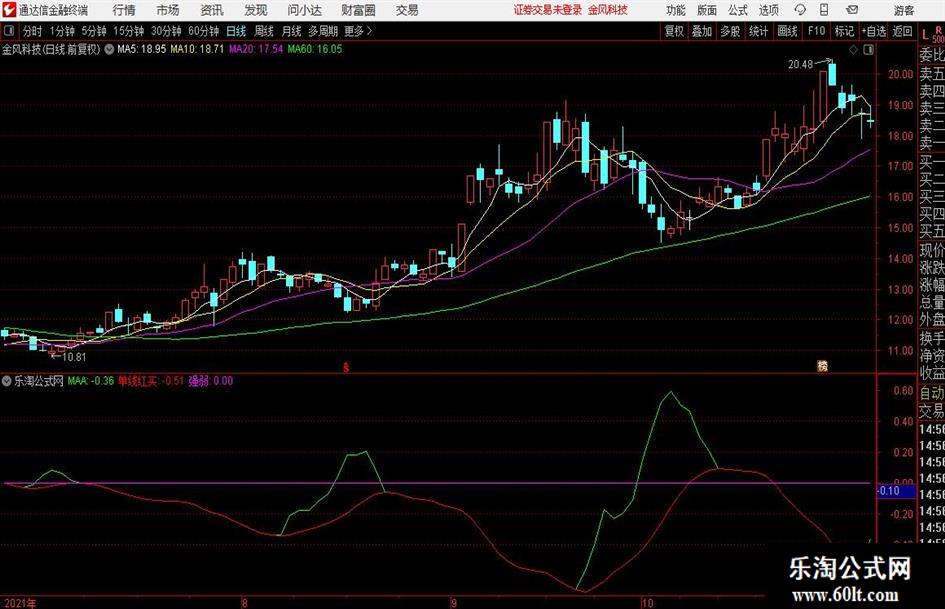Open the 多周期 multi-period view
Image resolution: width=945 pixels, height=609 pixels.
(x=323, y=31)
